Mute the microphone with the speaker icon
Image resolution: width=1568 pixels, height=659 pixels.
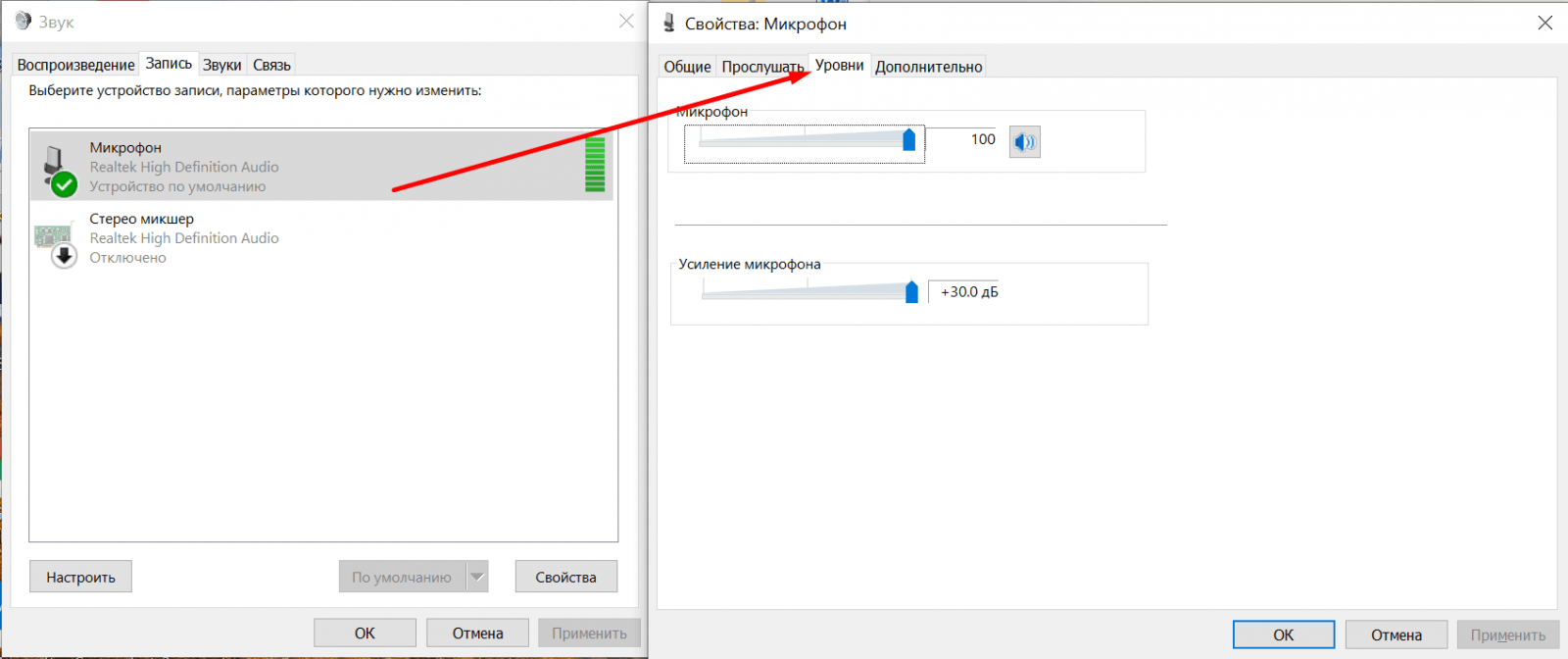pos(1024,142)
